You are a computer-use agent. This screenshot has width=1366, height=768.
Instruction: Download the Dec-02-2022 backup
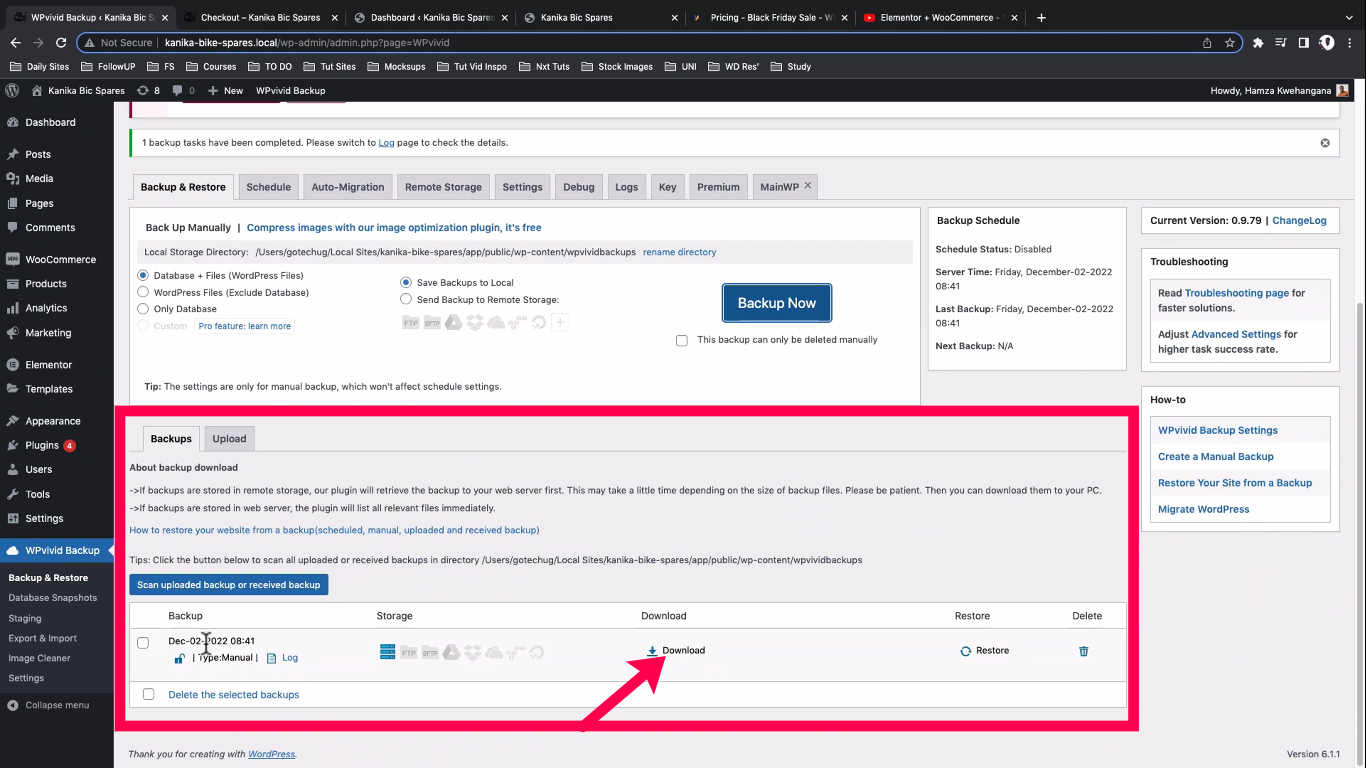tap(676, 650)
